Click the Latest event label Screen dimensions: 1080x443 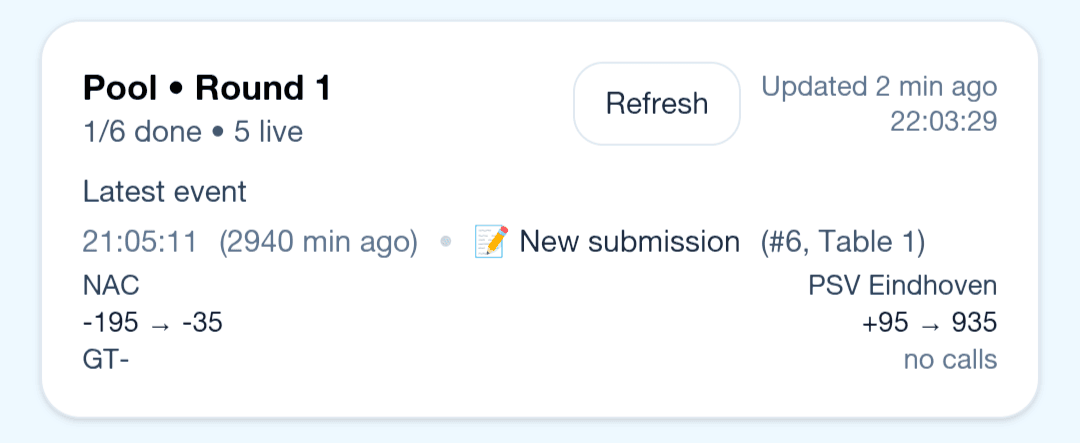(165, 191)
